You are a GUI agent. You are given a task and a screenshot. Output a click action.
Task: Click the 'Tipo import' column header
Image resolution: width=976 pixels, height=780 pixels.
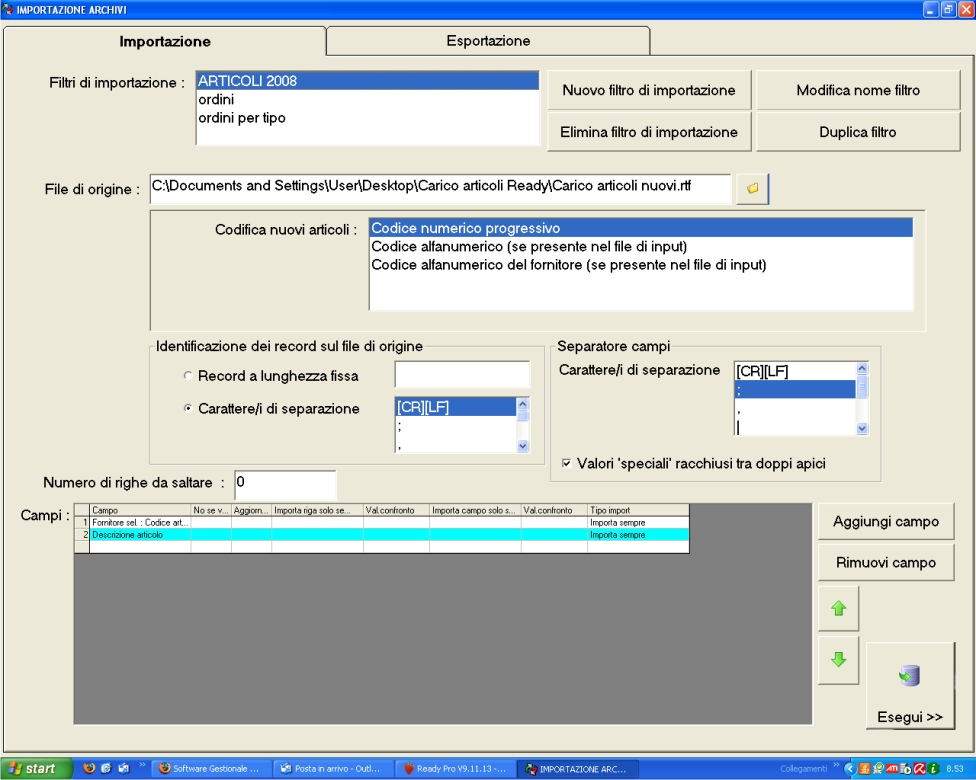click(638, 510)
